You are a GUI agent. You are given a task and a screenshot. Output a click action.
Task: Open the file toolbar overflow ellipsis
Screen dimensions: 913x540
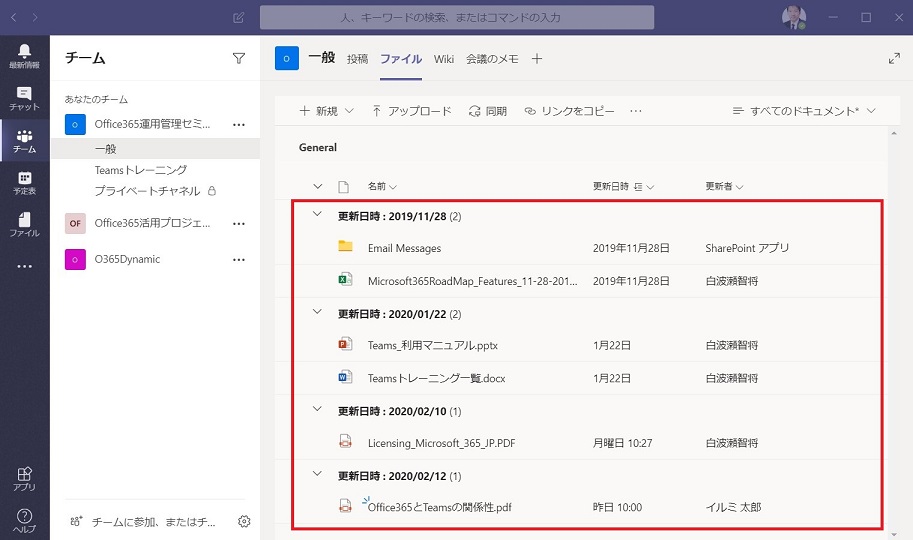click(635, 111)
